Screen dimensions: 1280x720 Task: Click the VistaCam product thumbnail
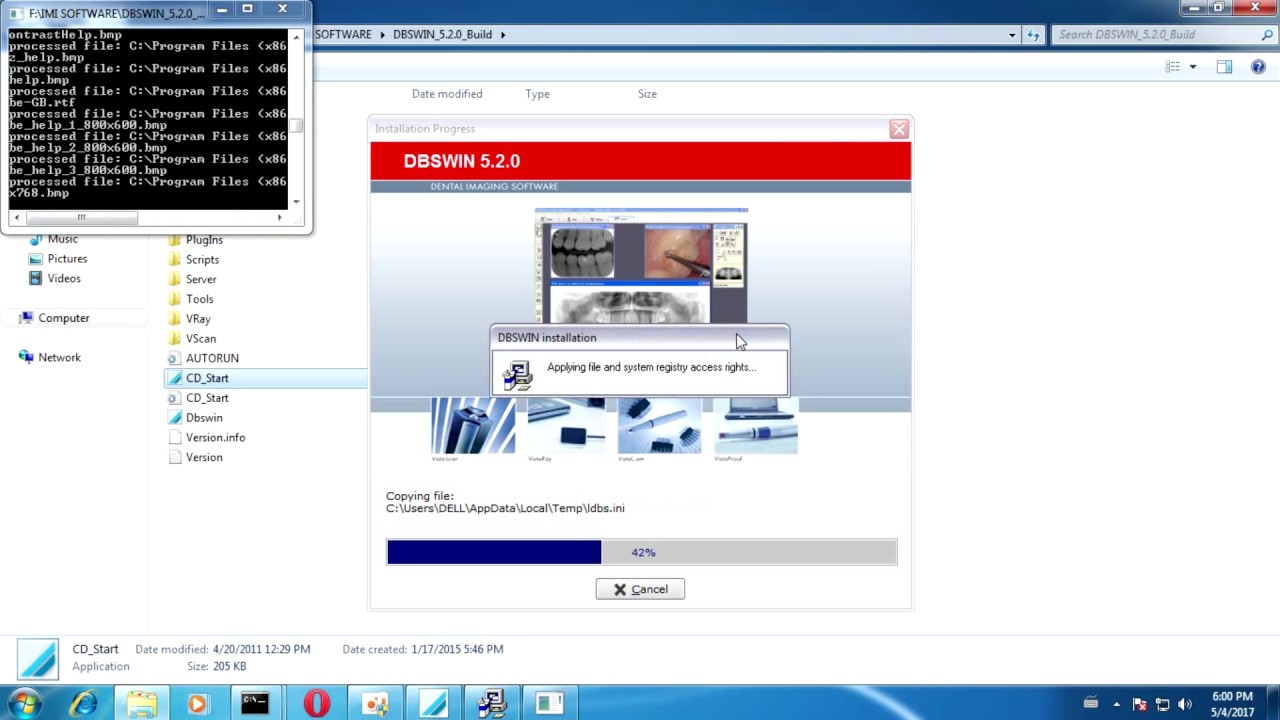tap(659, 428)
